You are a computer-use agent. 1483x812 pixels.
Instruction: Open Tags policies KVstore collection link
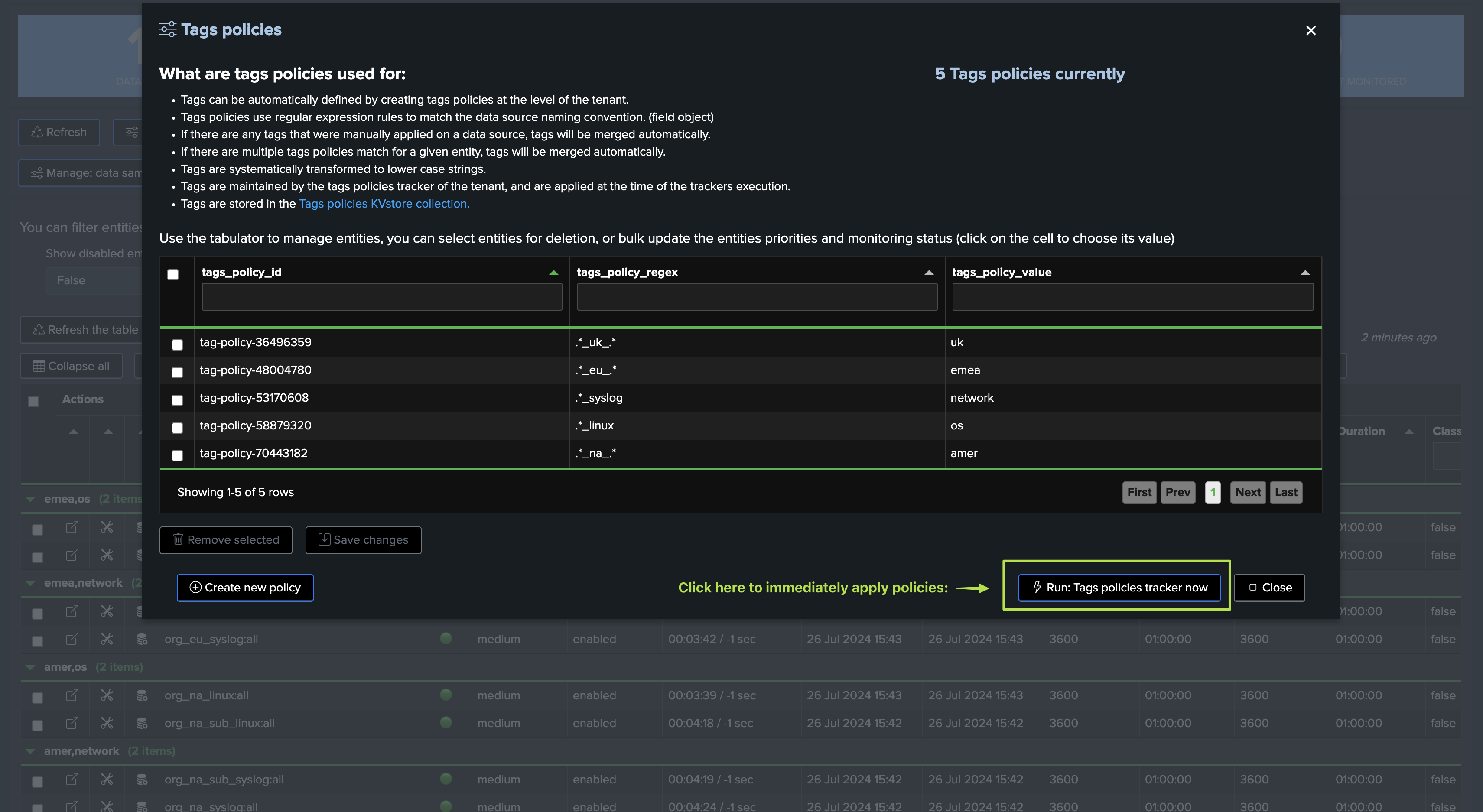(384, 204)
